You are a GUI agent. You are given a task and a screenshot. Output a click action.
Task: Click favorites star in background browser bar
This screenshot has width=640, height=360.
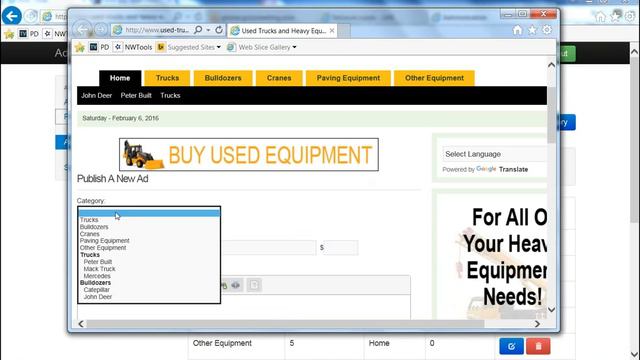click(9, 34)
